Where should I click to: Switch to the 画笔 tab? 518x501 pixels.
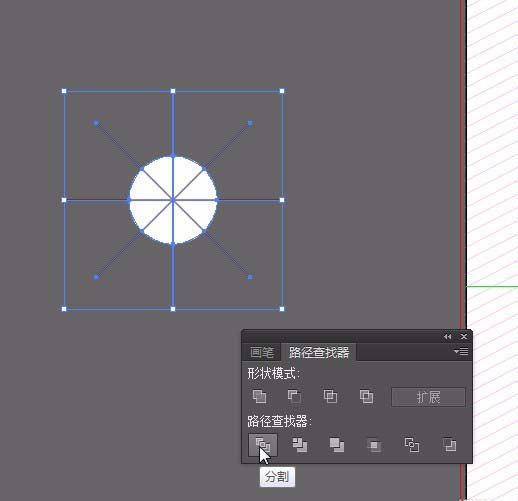[x=262, y=352]
